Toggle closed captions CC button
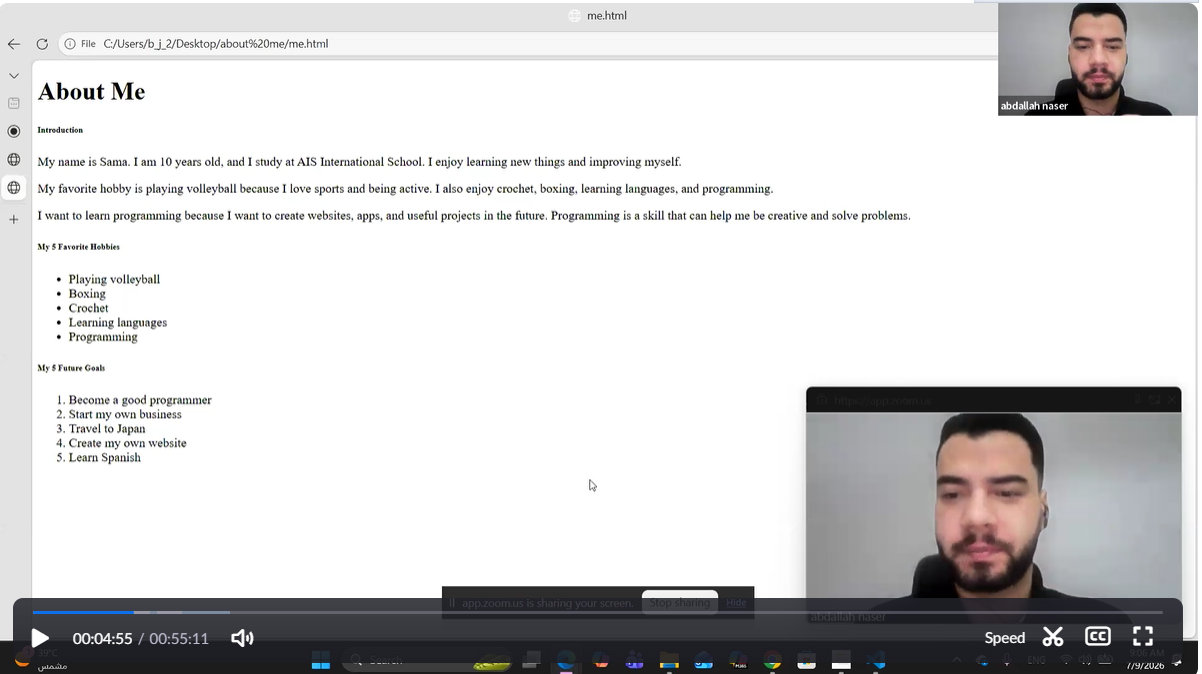The height and width of the screenshot is (674, 1202). coord(1098,637)
